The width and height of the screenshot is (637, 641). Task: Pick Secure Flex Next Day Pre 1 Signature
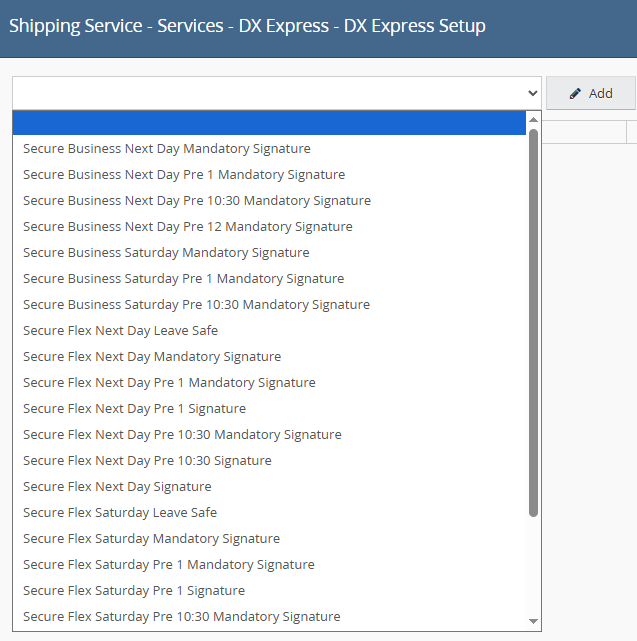coord(134,409)
